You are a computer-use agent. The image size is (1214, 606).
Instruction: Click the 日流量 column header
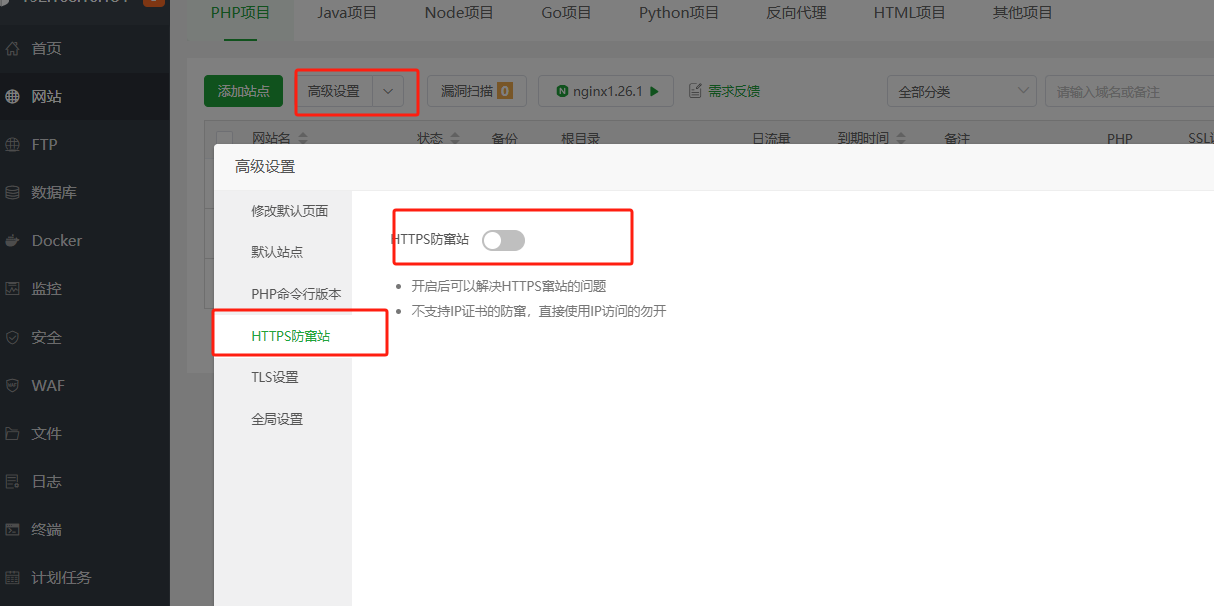[771, 139]
